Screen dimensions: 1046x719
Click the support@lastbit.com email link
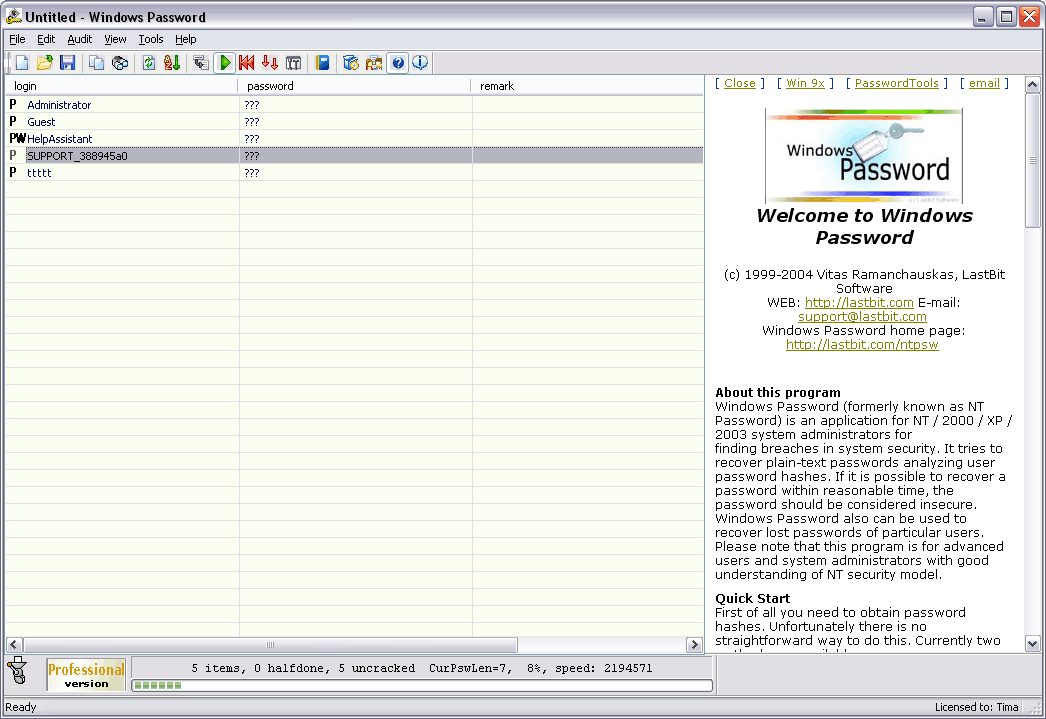pyautogui.click(x=862, y=316)
